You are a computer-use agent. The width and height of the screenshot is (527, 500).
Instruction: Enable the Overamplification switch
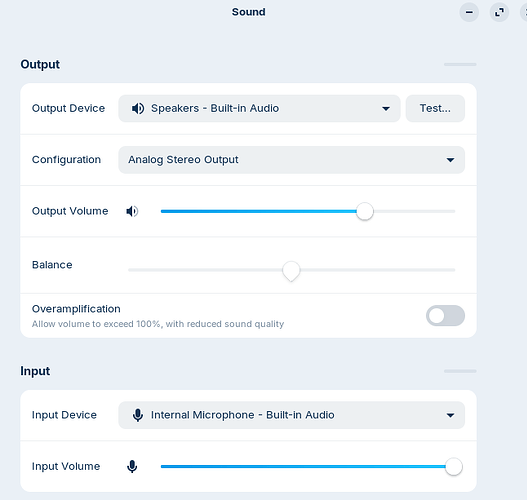[445, 316]
